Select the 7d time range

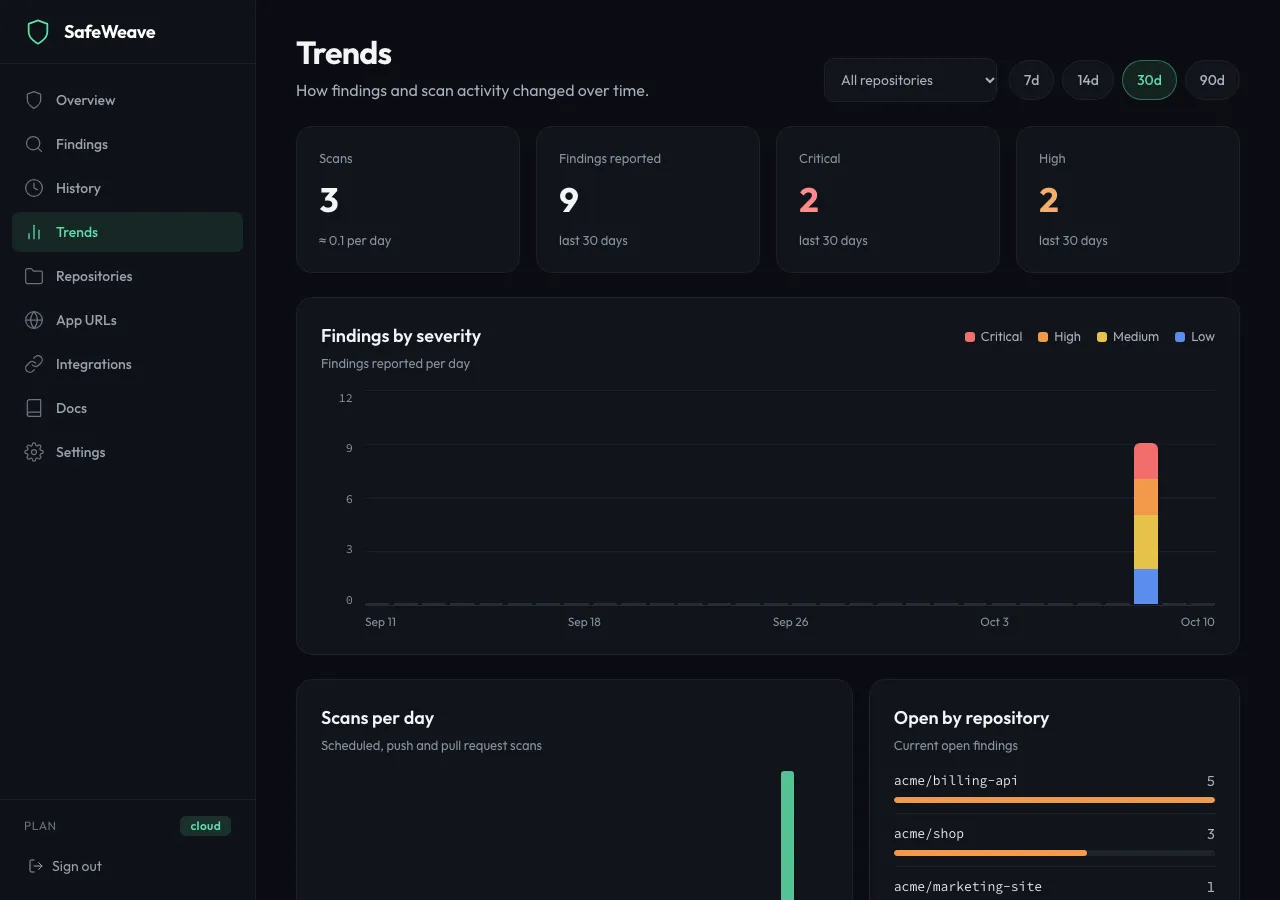click(1031, 80)
